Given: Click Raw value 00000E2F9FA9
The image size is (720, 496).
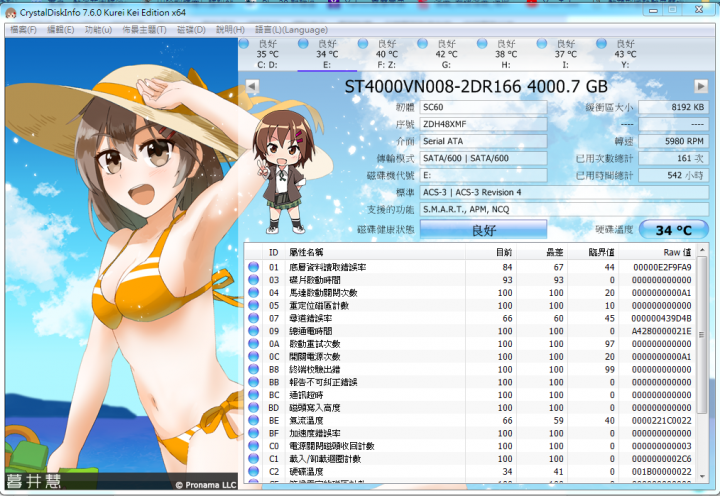Looking at the screenshot, I should pos(662,267).
